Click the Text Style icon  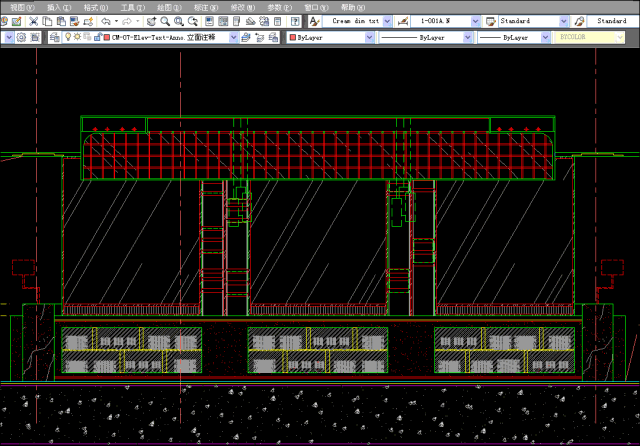point(314,21)
